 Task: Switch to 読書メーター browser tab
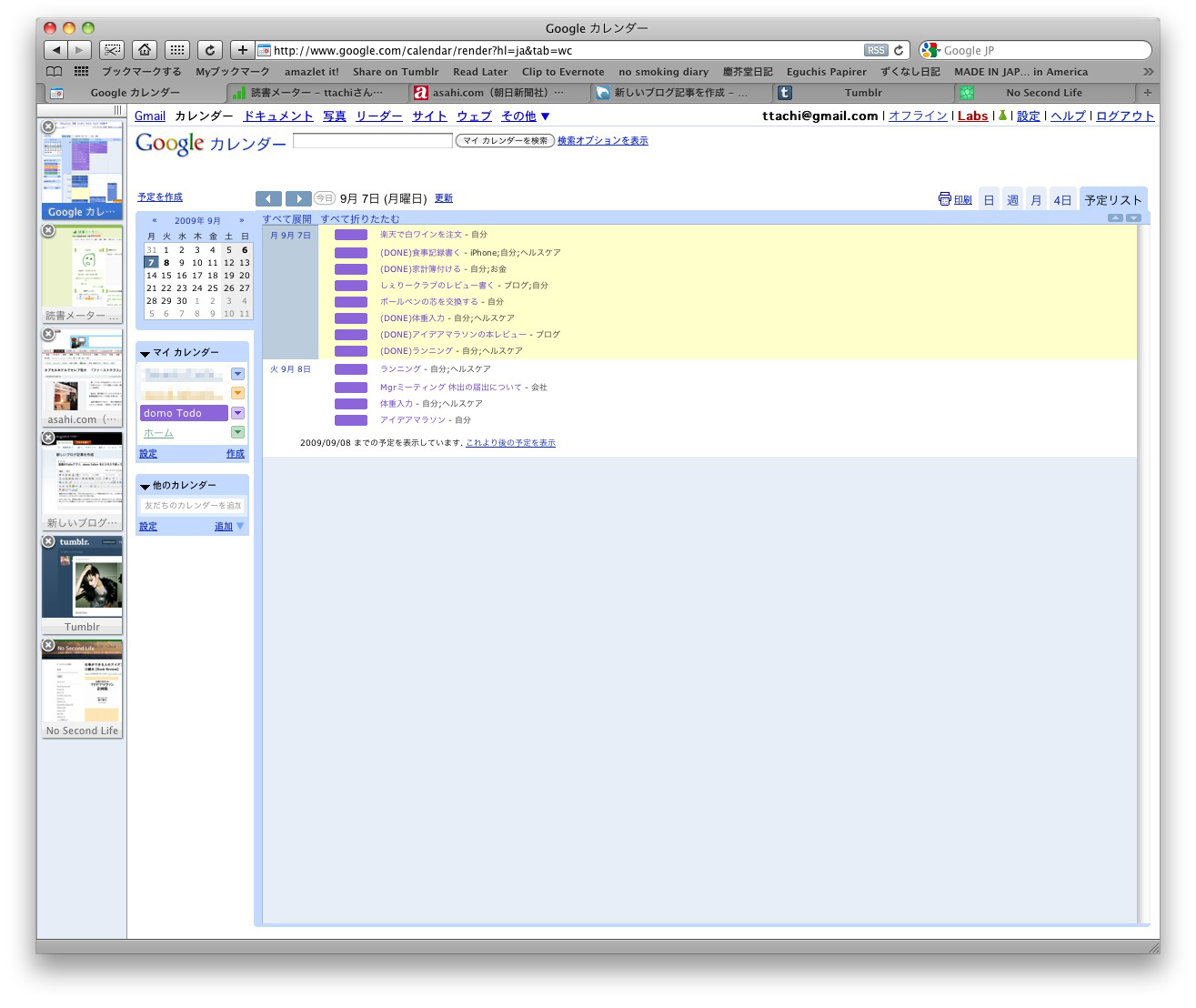tap(316, 93)
